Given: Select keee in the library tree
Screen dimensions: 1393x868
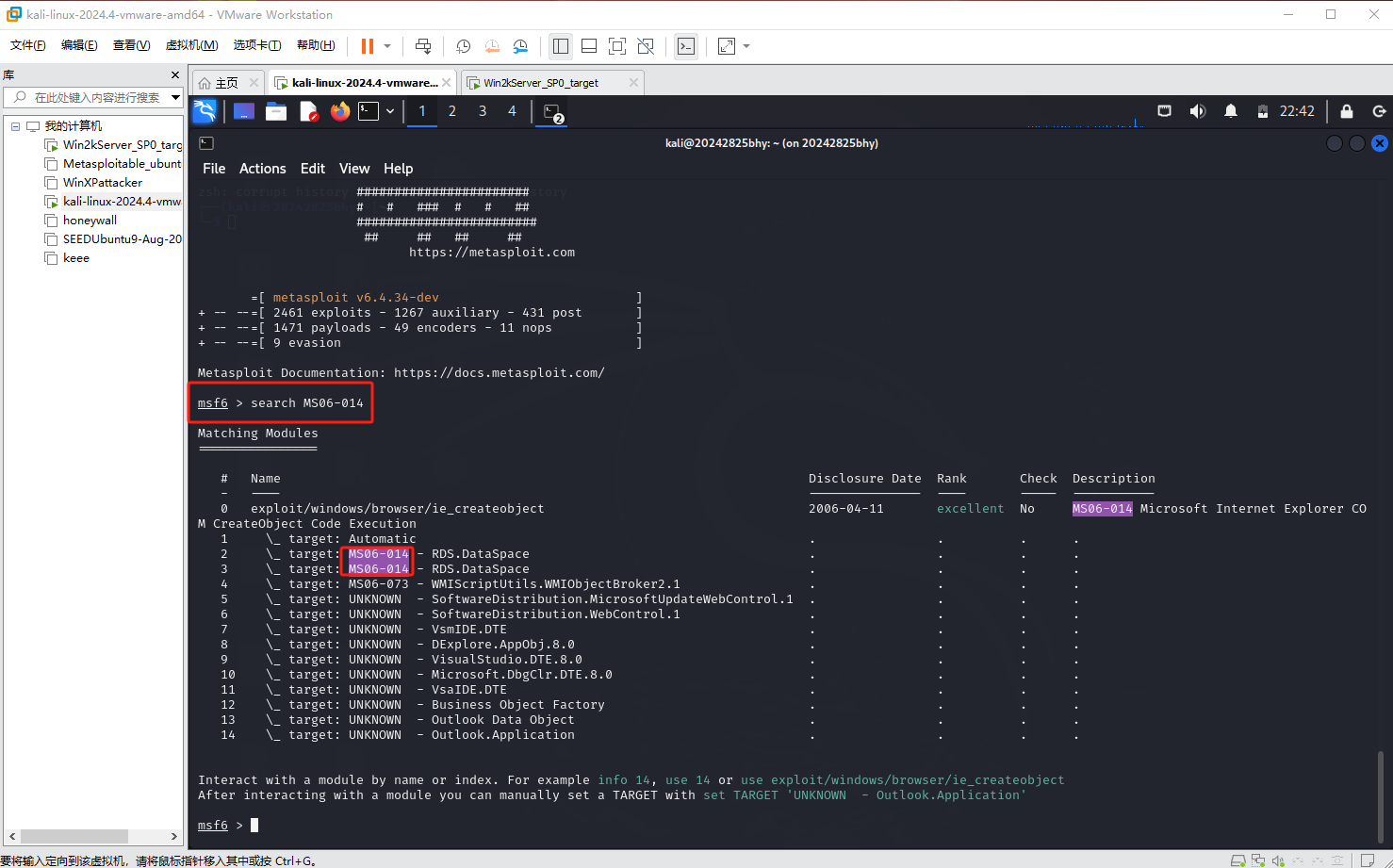Looking at the screenshot, I should tap(68, 258).
